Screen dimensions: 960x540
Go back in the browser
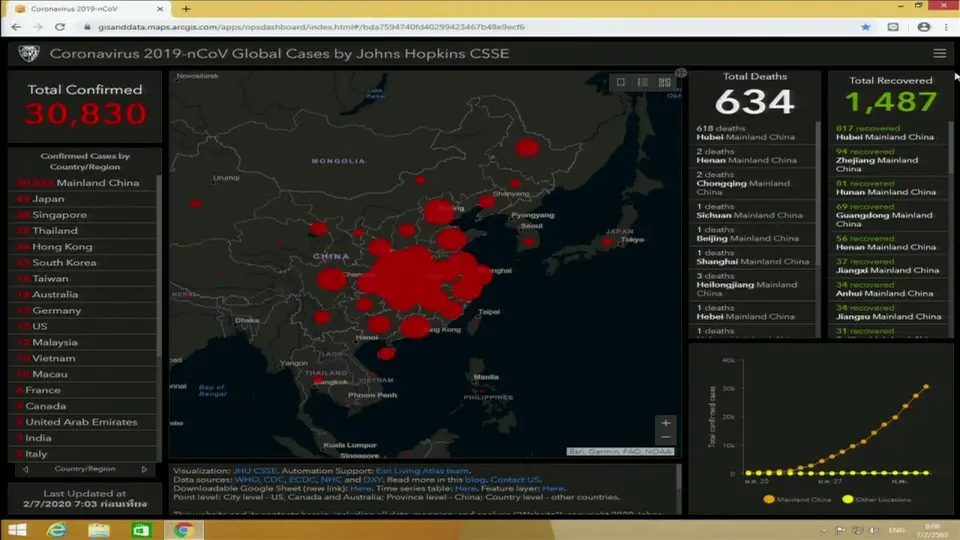(16, 27)
